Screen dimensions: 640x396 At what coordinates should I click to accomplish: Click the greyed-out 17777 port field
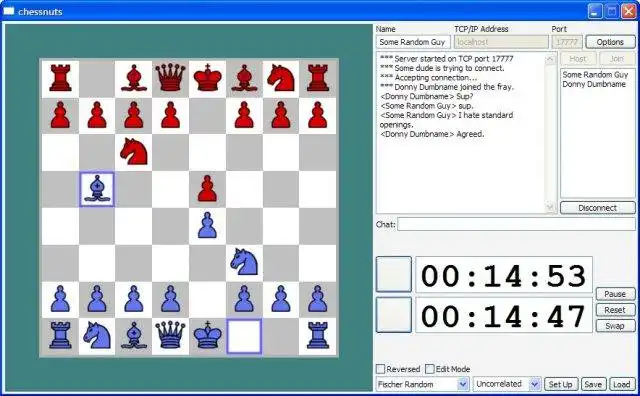tap(567, 42)
